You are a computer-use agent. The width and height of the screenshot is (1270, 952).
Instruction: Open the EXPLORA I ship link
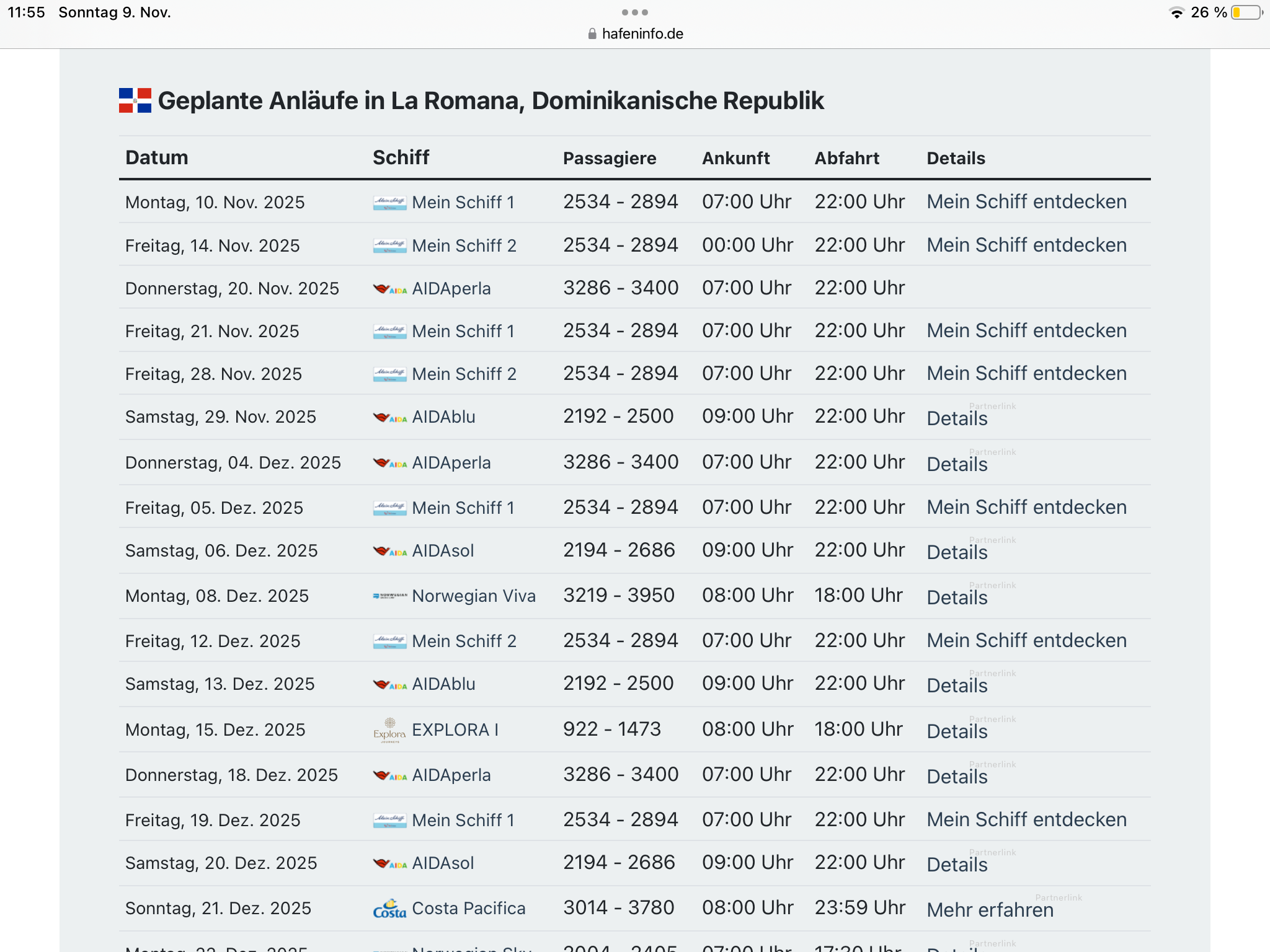point(455,730)
